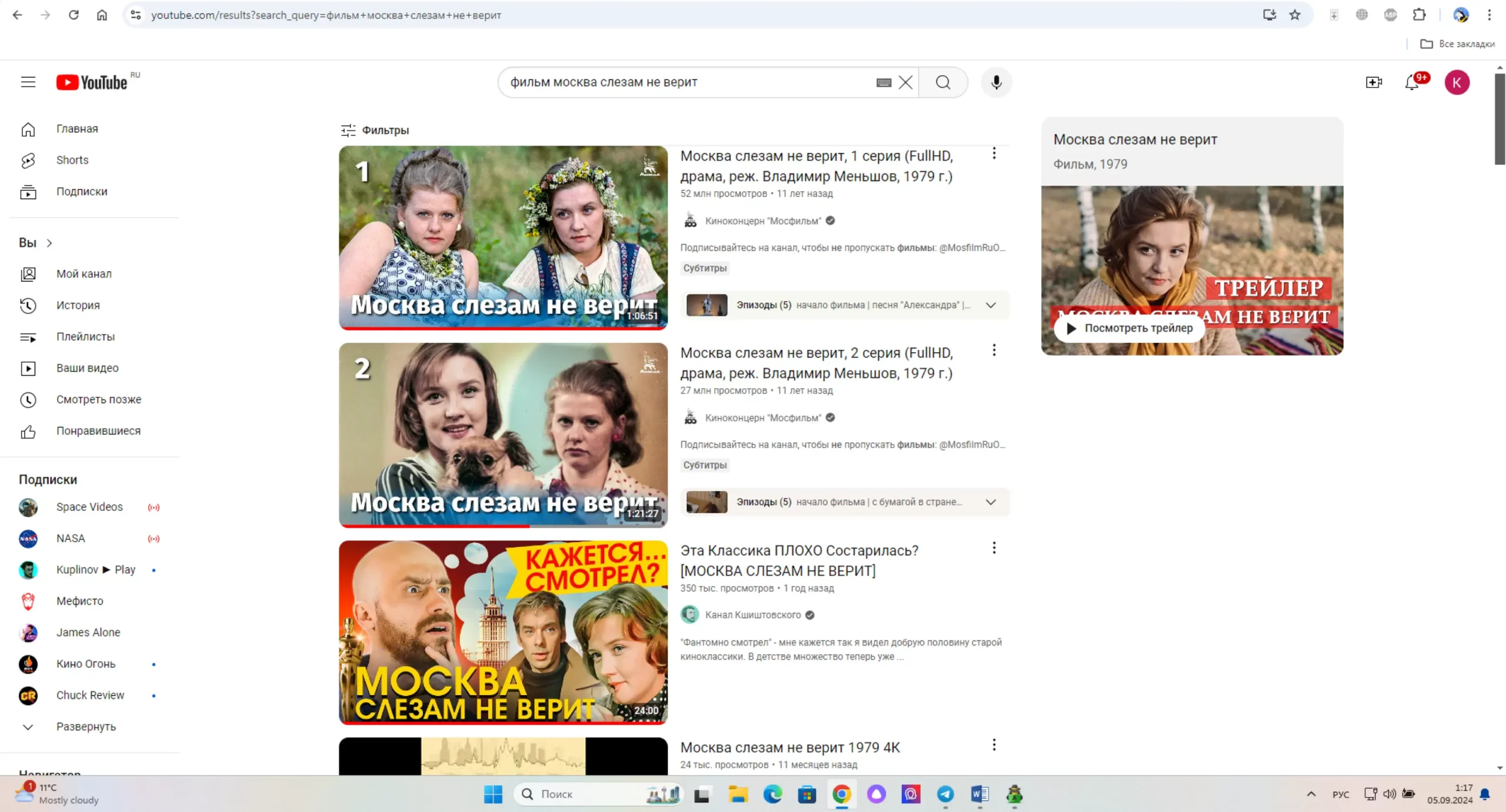Click the voice search microphone icon
The image size is (1506, 812).
[x=996, y=82]
